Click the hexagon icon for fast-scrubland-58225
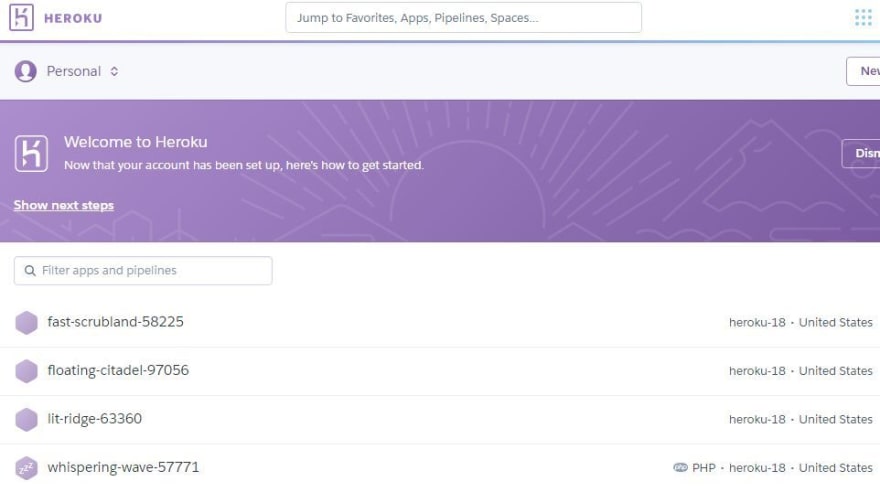The height and width of the screenshot is (492, 880). pos(26,323)
